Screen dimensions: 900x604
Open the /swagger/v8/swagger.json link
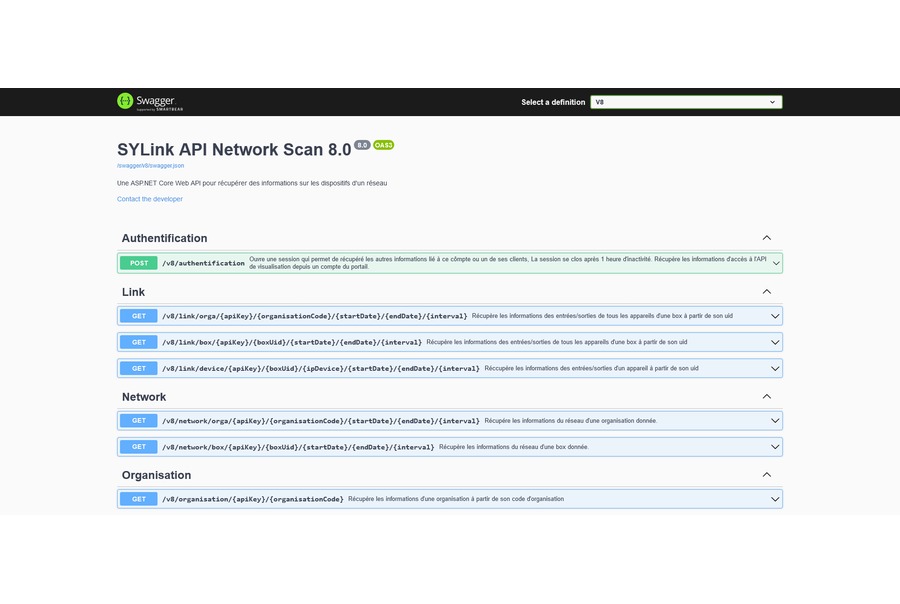coord(150,165)
